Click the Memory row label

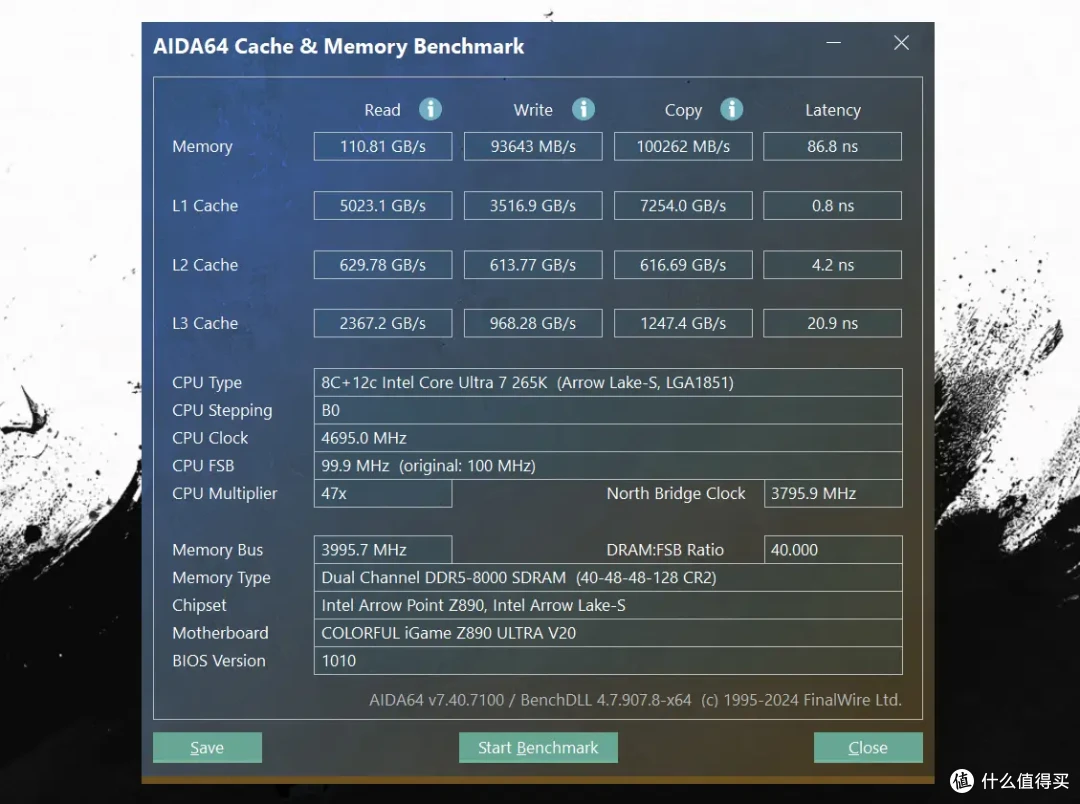tap(202, 147)
